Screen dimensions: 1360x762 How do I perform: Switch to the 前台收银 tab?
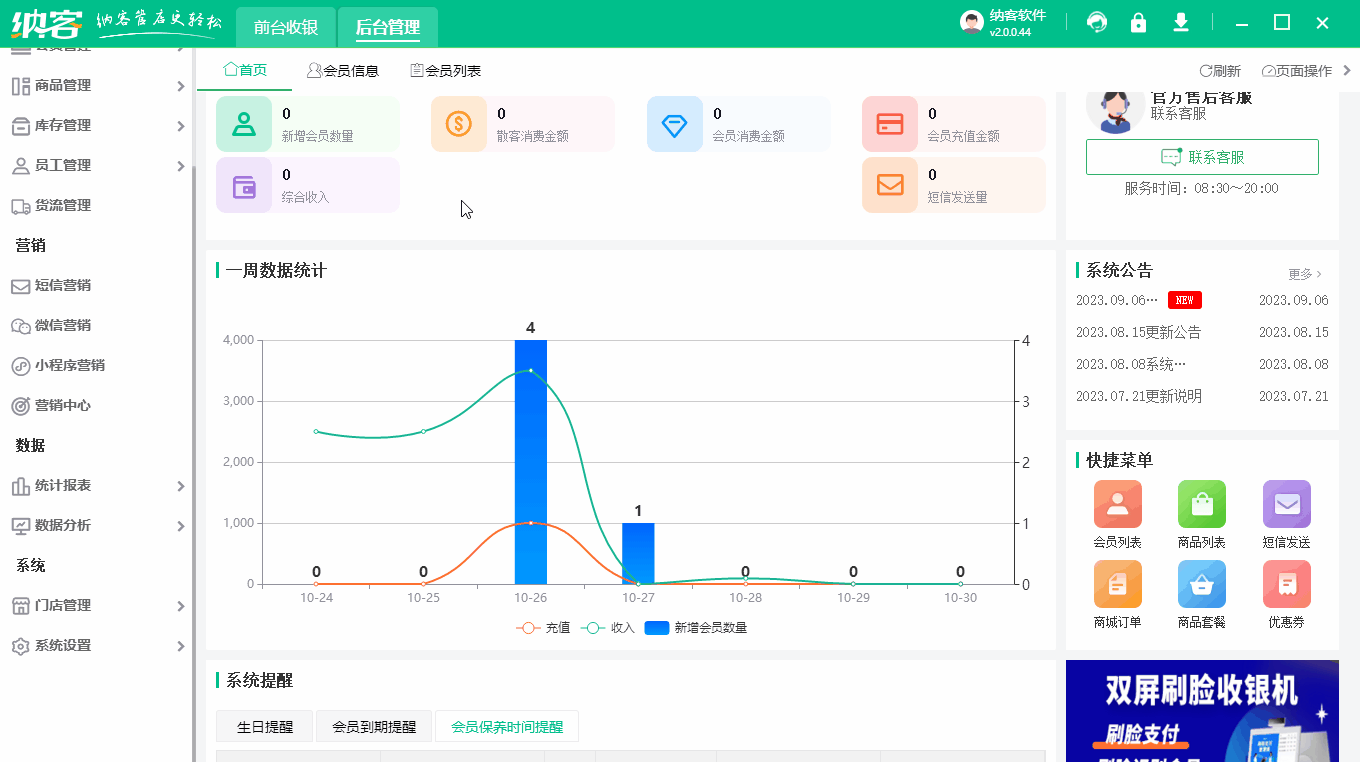pos(284,27)
